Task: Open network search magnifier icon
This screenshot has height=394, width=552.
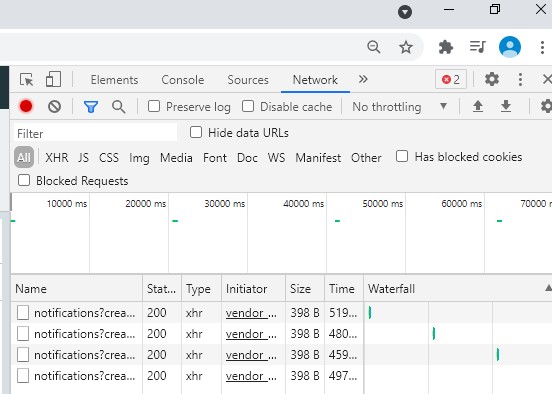Action: point(119,107)
